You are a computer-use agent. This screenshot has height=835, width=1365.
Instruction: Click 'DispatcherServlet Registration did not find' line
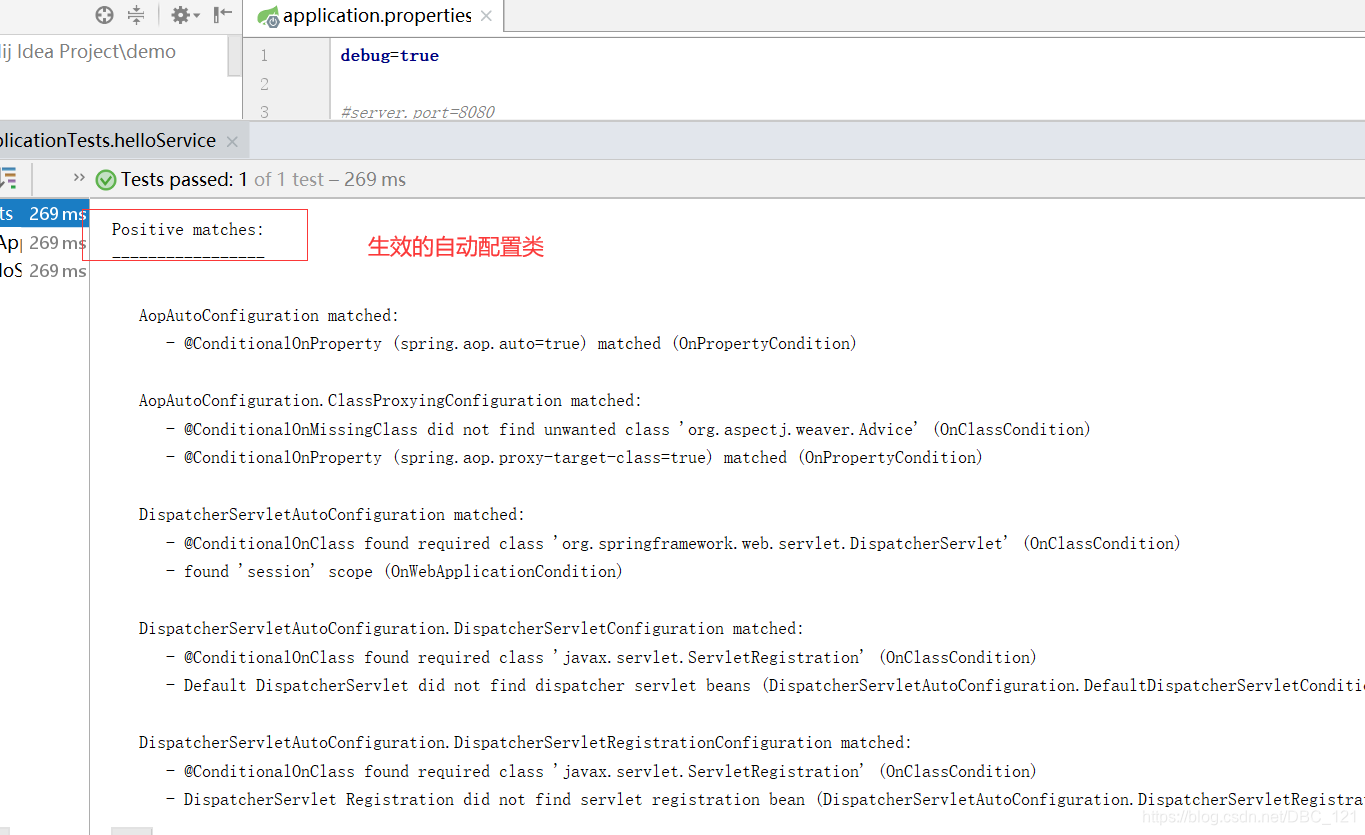765,800
